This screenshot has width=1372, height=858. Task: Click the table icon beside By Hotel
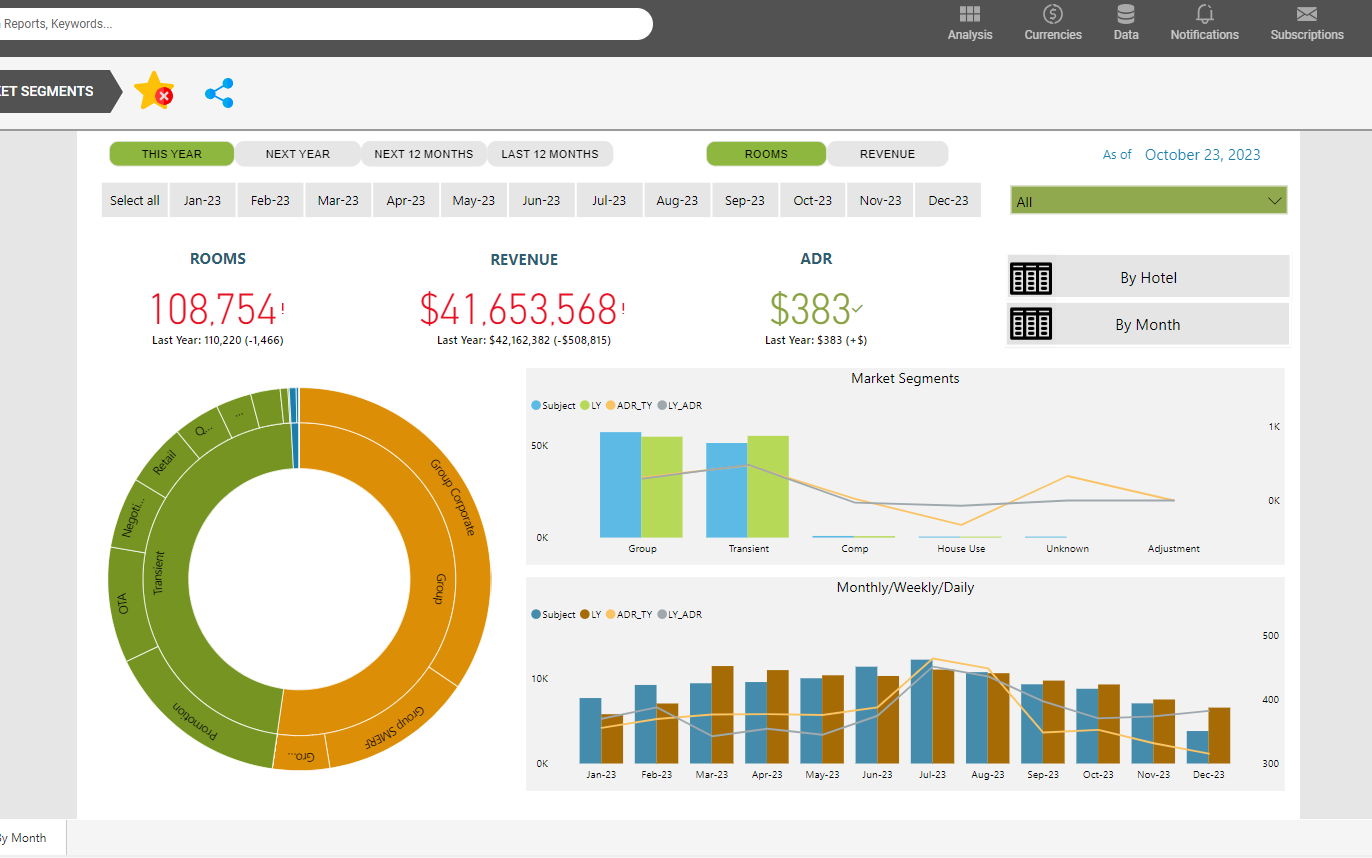[1030, 278]
